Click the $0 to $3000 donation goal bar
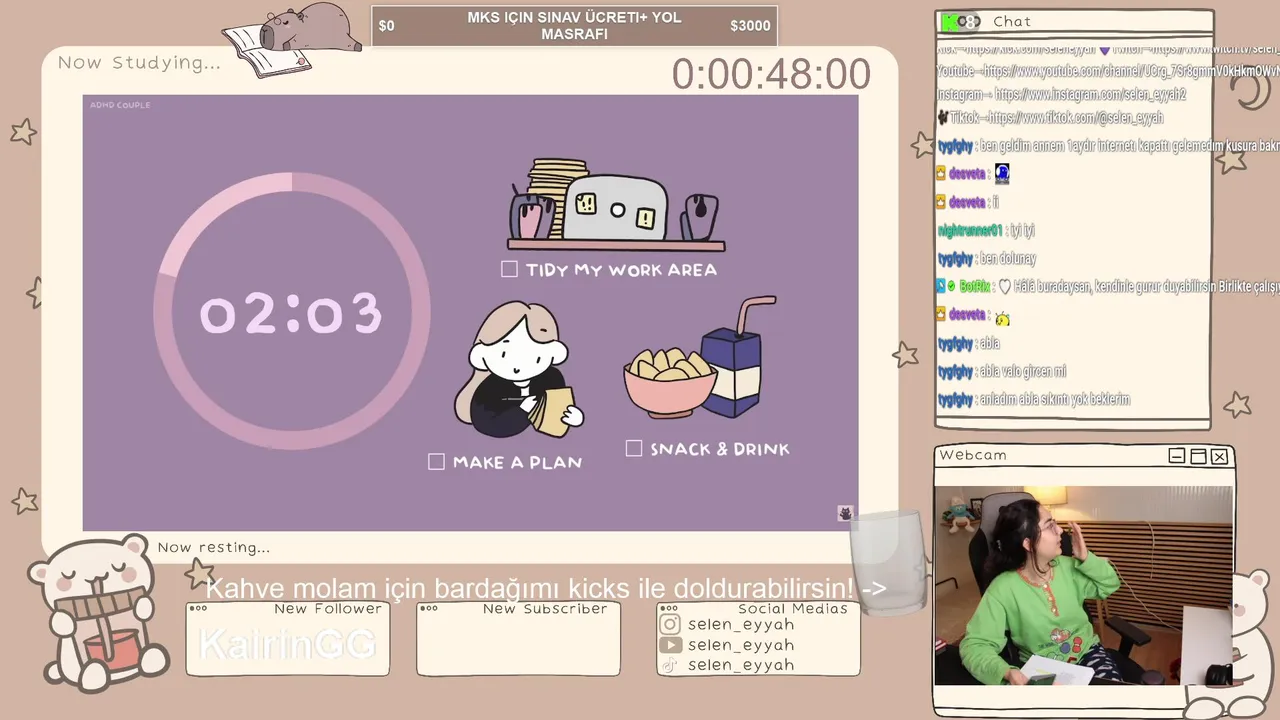 click(x=574, y=26)
